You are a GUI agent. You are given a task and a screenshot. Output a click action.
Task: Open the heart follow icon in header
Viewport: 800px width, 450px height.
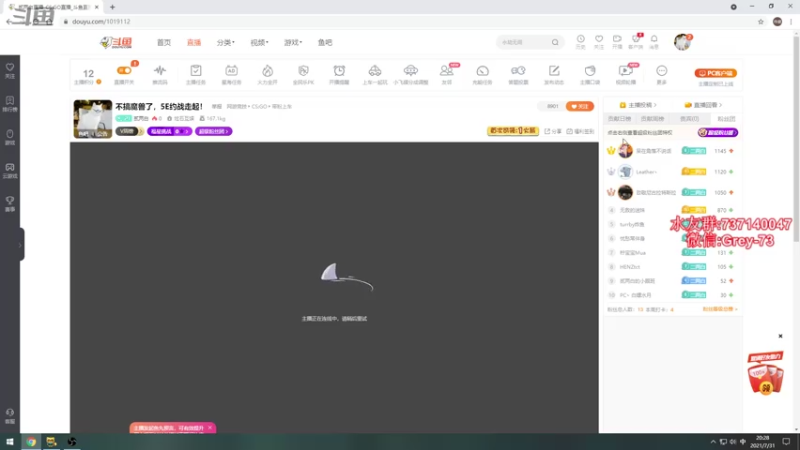tap(599, 41)
